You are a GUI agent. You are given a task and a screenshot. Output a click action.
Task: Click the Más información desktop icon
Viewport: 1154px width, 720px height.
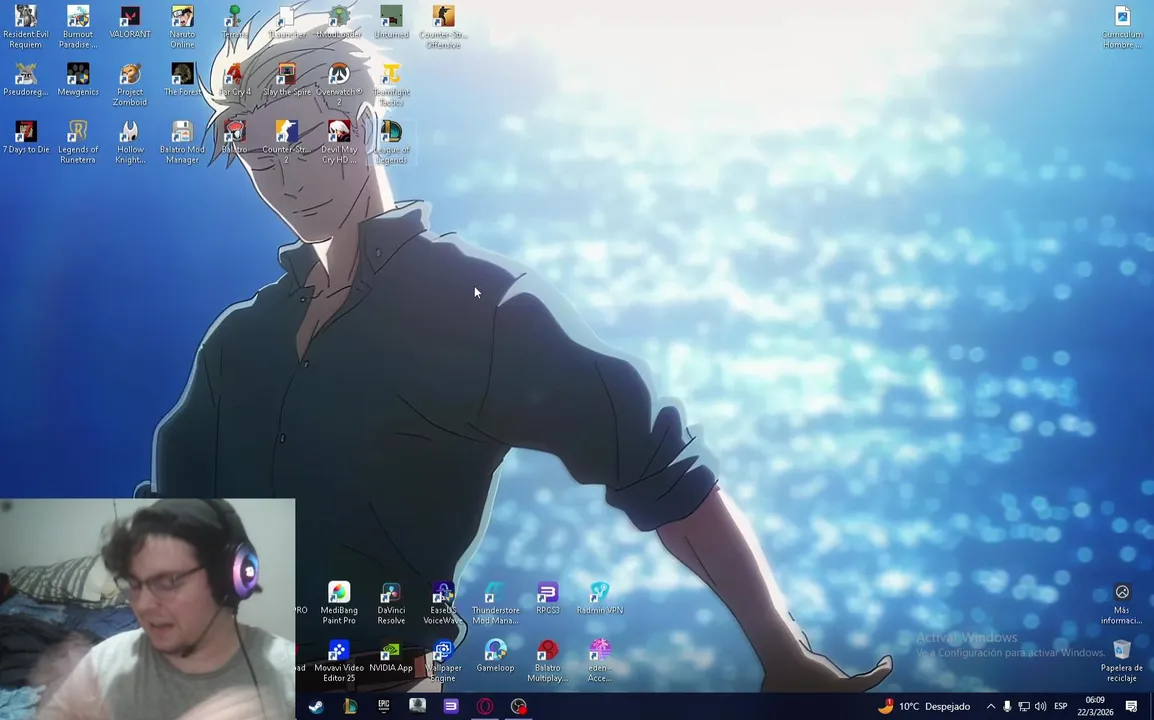1122,603
